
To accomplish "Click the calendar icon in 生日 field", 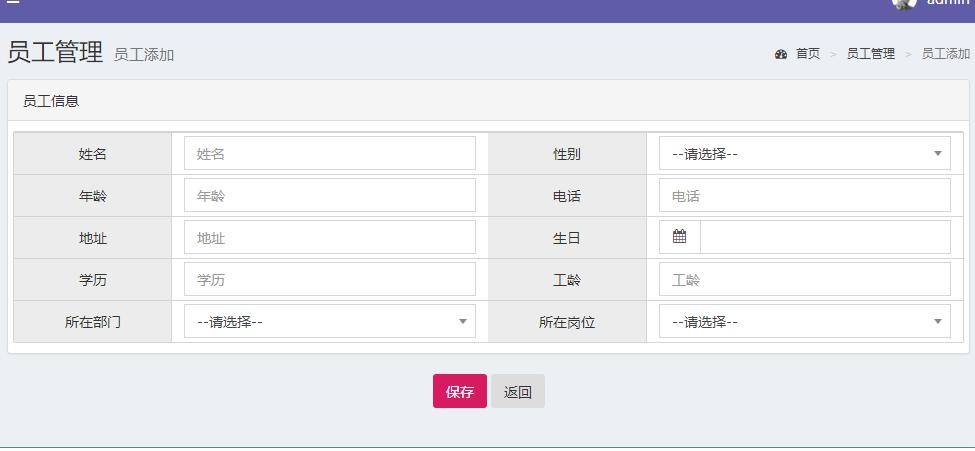I will pyautogui.click(x=680, y=237).
